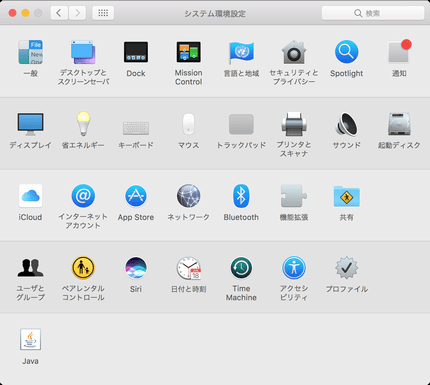Click the forward navigation arrow
The image size is (430, 385).
point(77,13)
